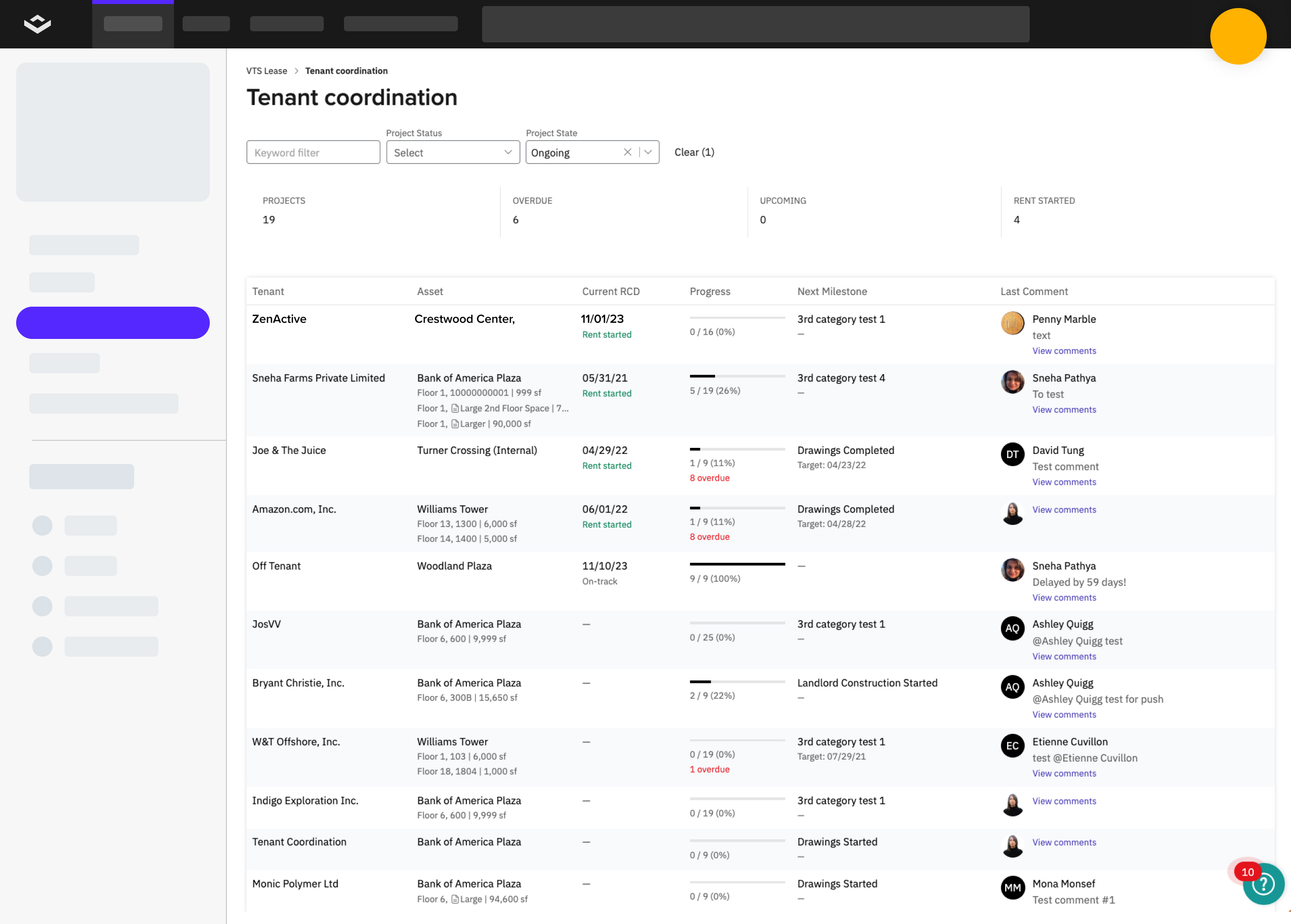View comments for Tenant Coordination row
Viewport: 1291px width, 924px height.
pos(1064,842)
